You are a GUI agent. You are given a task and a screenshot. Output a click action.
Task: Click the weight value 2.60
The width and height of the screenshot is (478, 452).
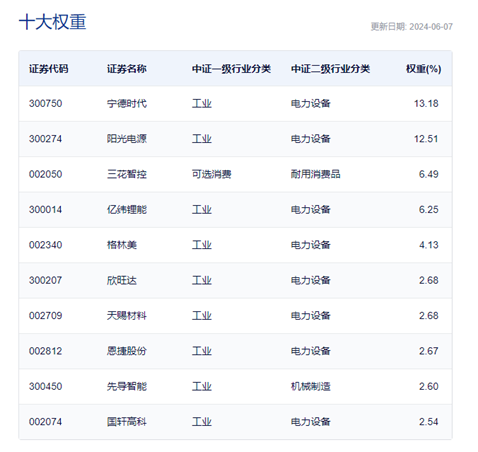point(429,386)
